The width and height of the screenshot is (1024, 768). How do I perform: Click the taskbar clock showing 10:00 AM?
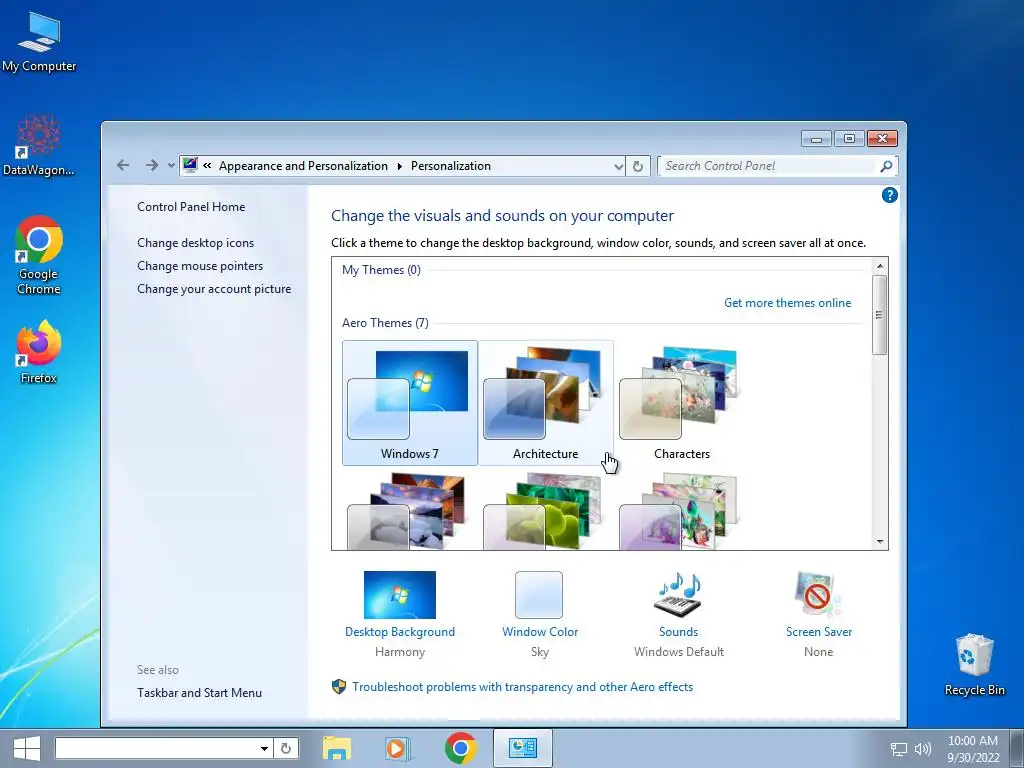click(973, 748)
